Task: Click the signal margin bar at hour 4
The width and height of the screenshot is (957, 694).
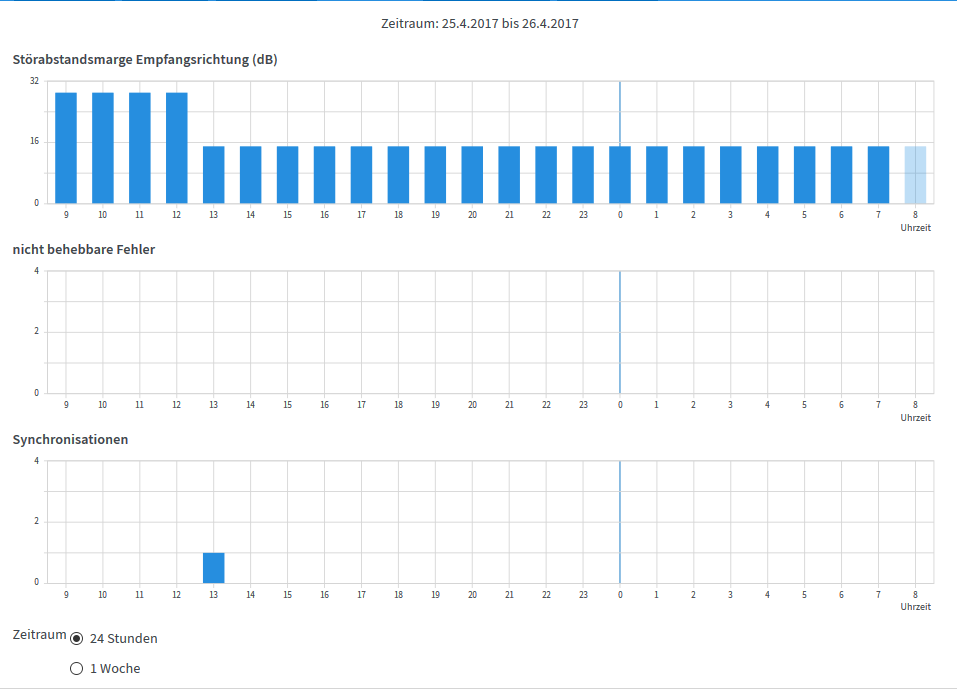Action: click(x=768, y=175)
